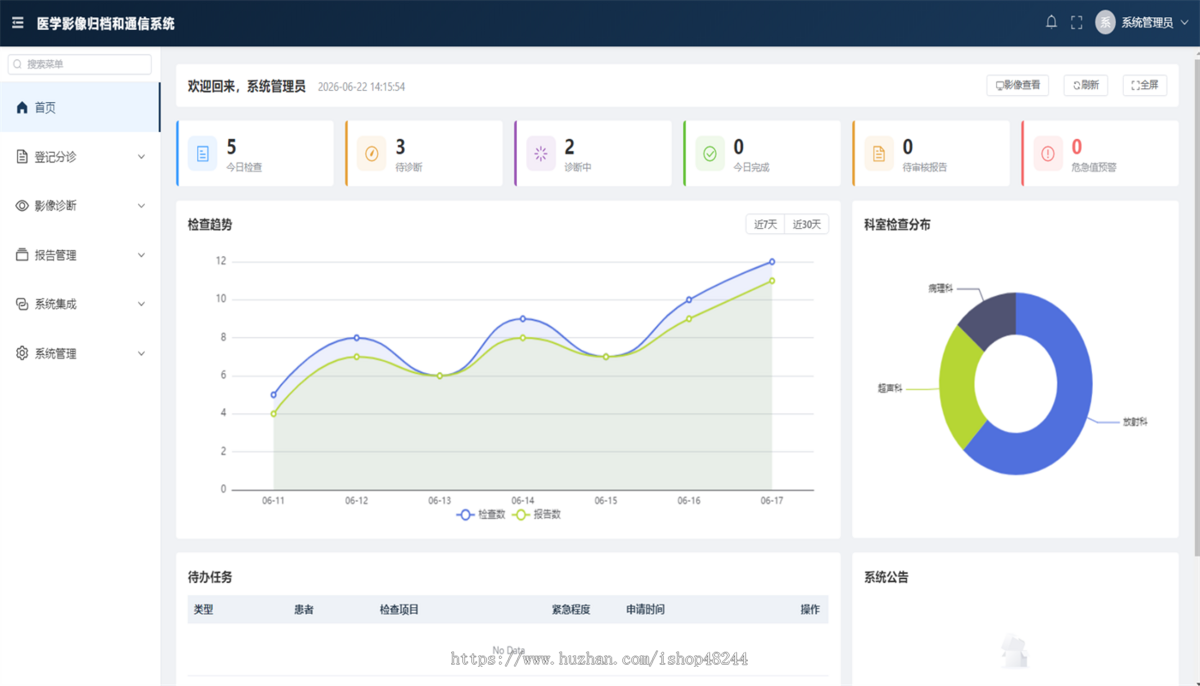Focus the 搜索菜单 search field
The image size is (1200, 686).
coord(80,64)
